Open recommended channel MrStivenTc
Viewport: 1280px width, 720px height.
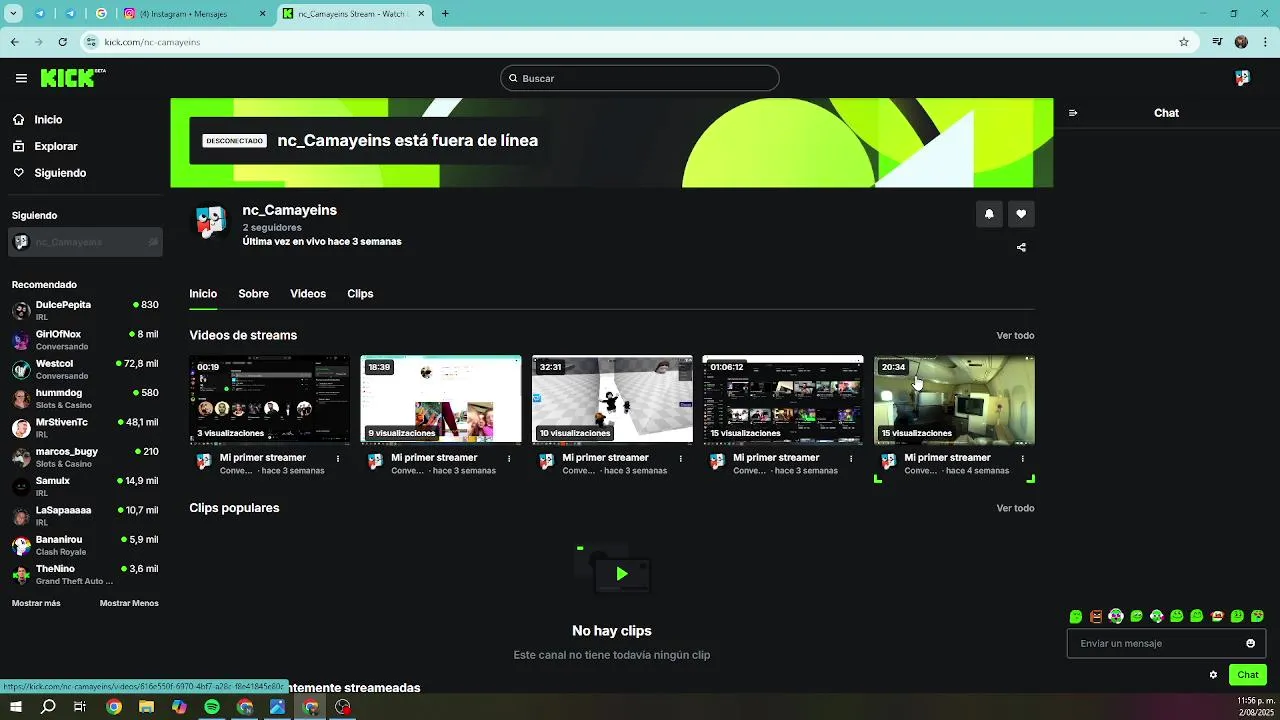(85, 428)
